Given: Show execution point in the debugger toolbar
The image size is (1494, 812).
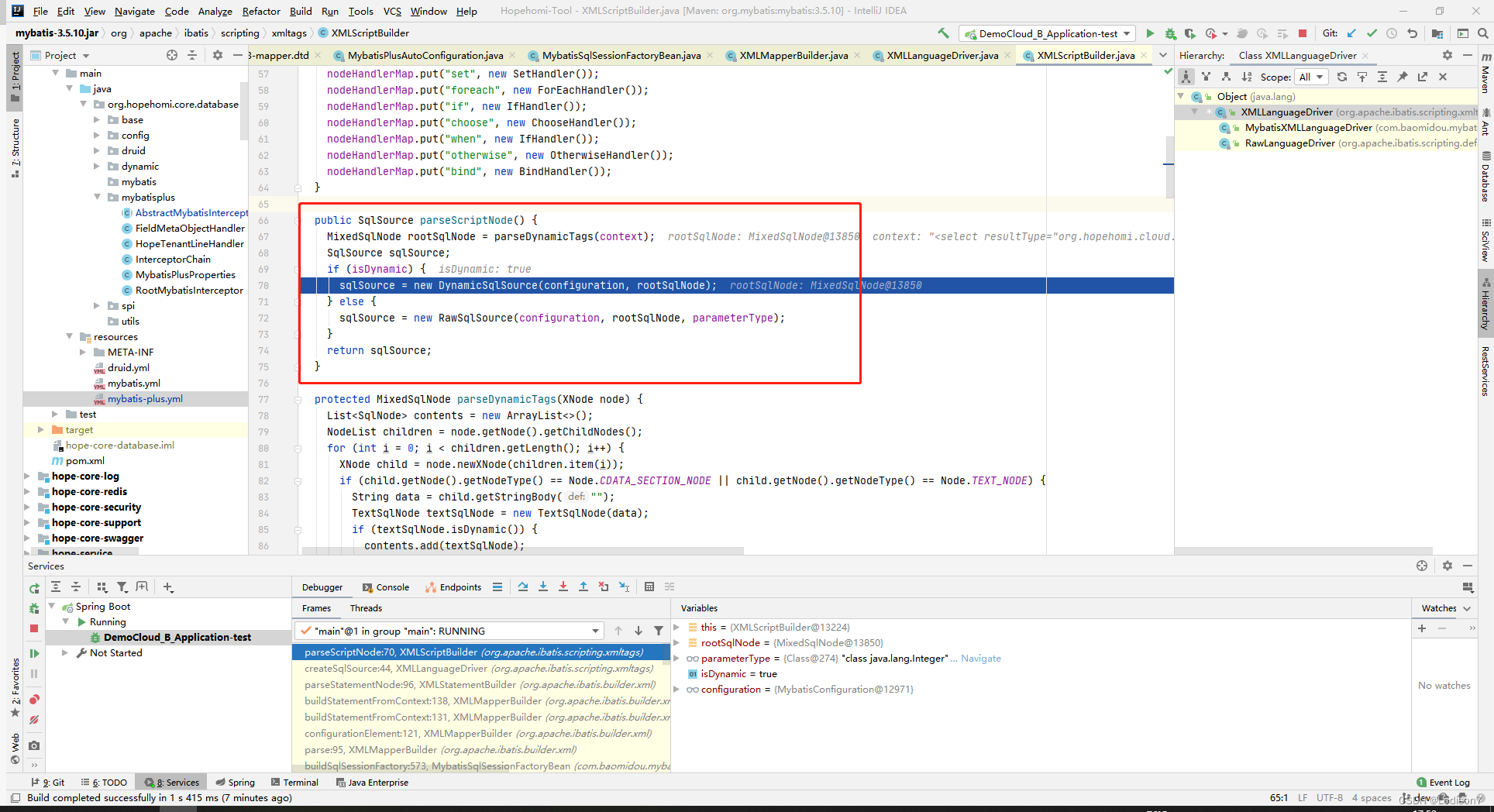Looking at the screenshot, I should point(497,587).
